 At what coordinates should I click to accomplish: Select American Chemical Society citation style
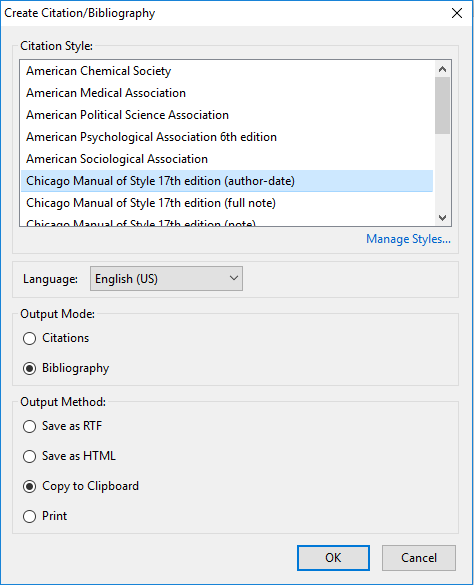(227, 71)
